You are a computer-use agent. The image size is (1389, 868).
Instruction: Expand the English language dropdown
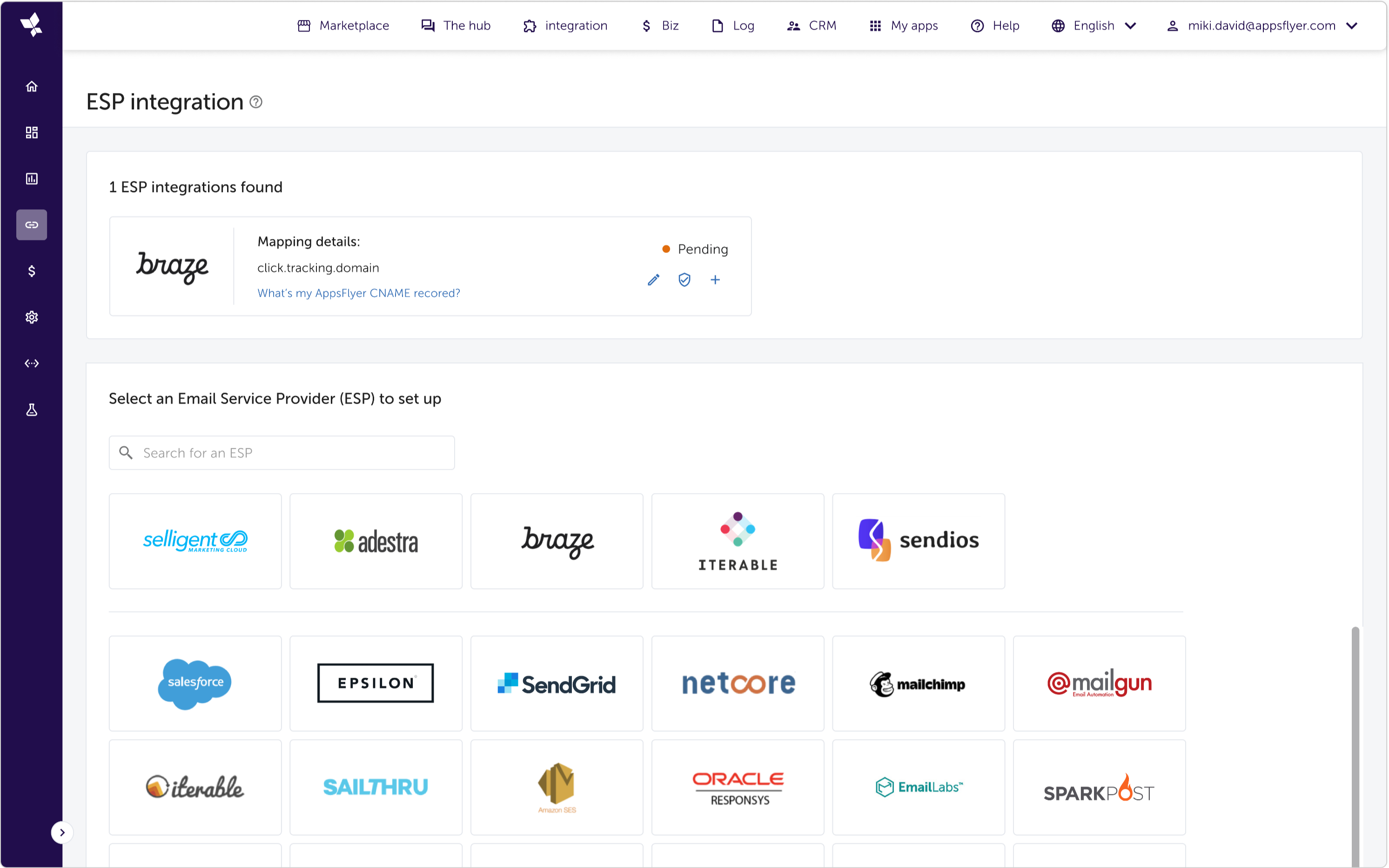[x=1093, y=26]
